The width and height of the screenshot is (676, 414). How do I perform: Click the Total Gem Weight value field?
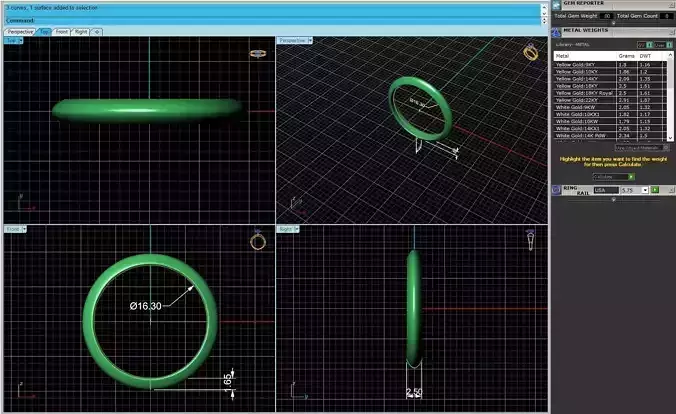pos(606,16)
